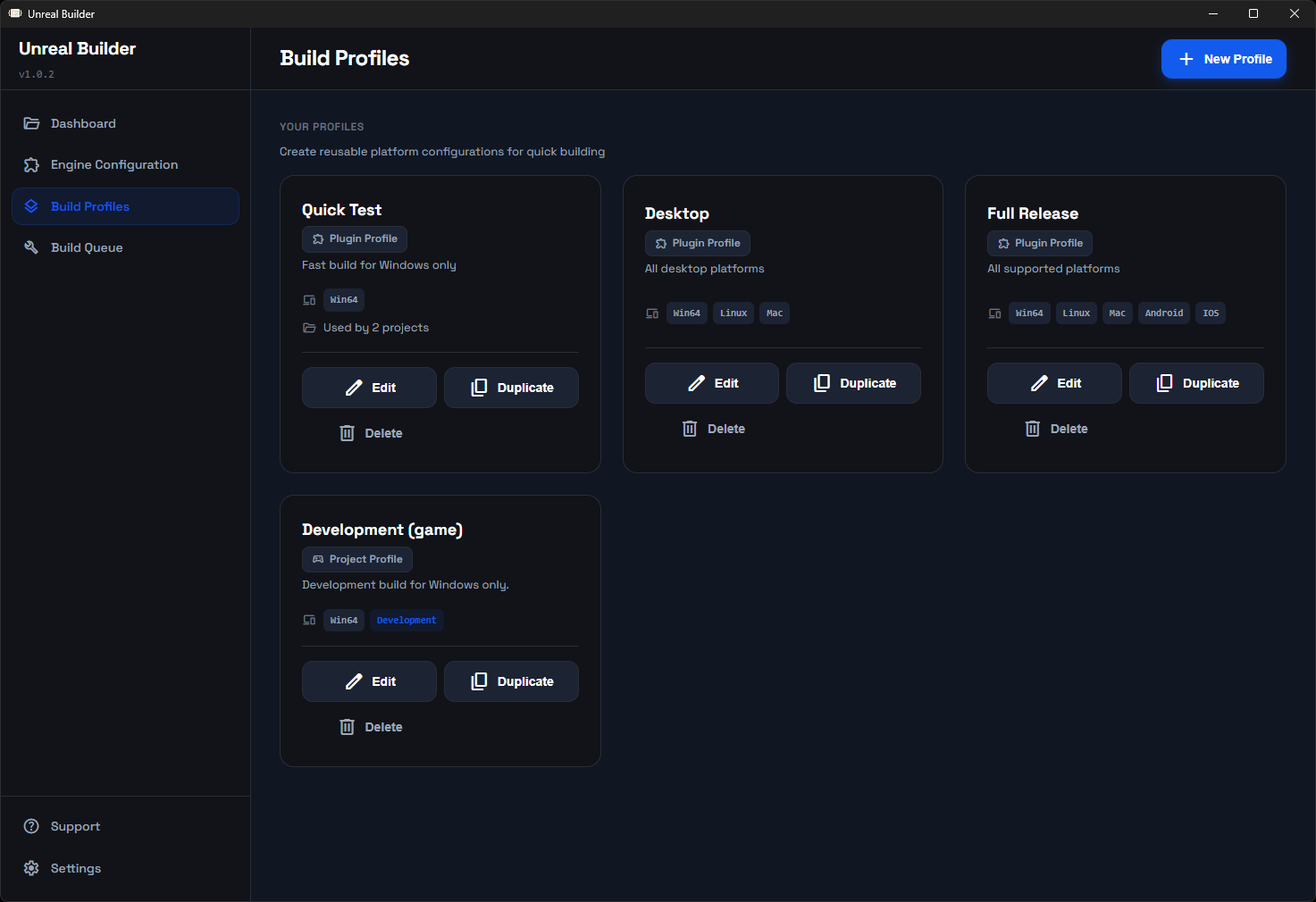
Task: Maximize the Unreal Builder window
Action: (1253, 13)
